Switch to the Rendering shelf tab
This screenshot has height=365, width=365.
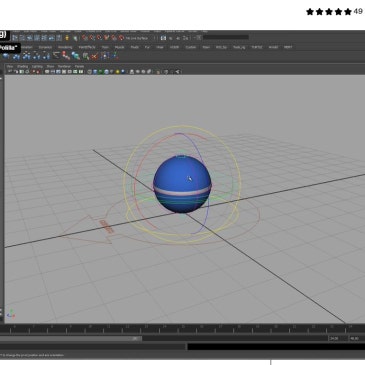(x=65, y=47)
